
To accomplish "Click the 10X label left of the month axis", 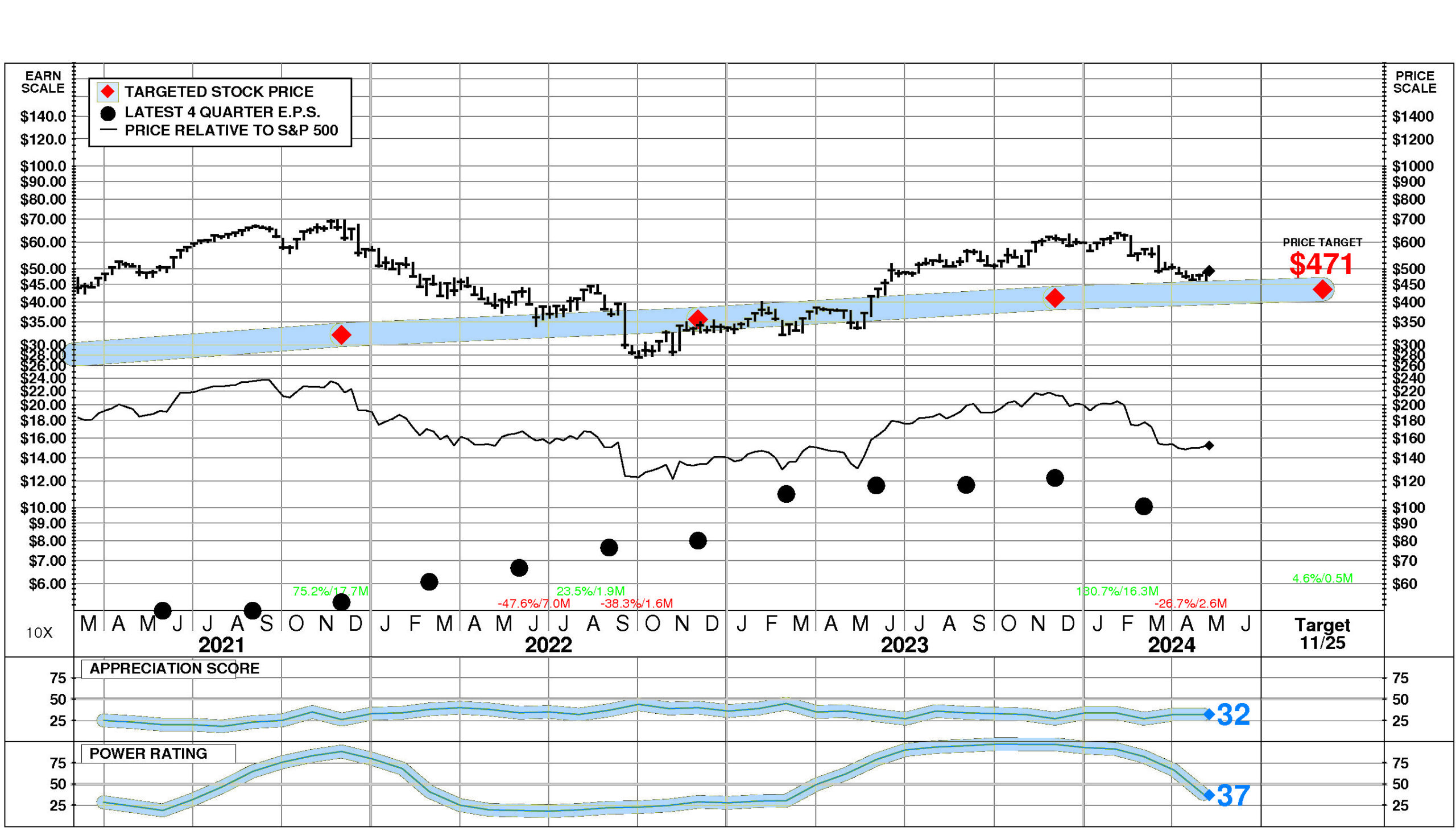I will (39, 632).
